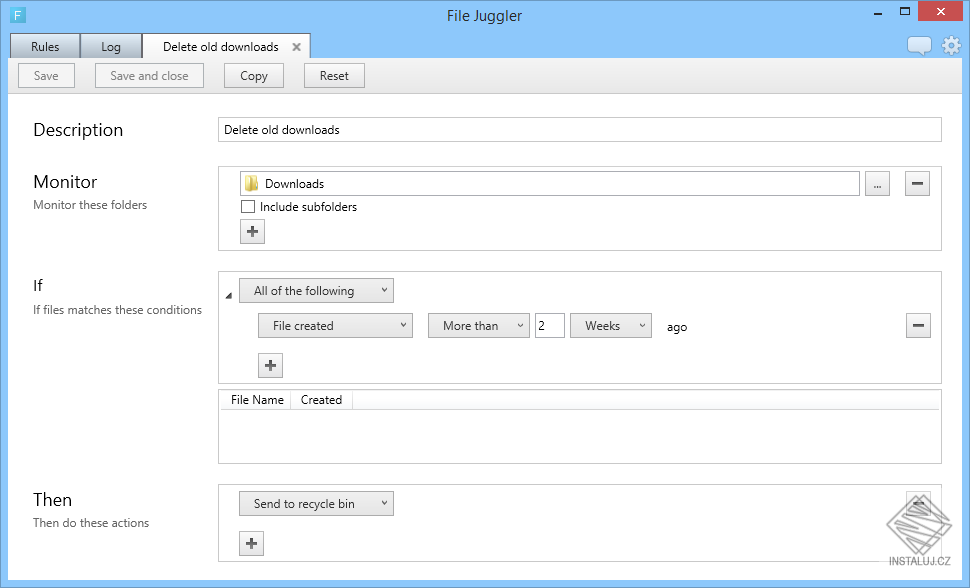Viewport: 970px width, 588px height.
Task: Click the Copy button
Action: pyautogui.click(x=254, y=76)
